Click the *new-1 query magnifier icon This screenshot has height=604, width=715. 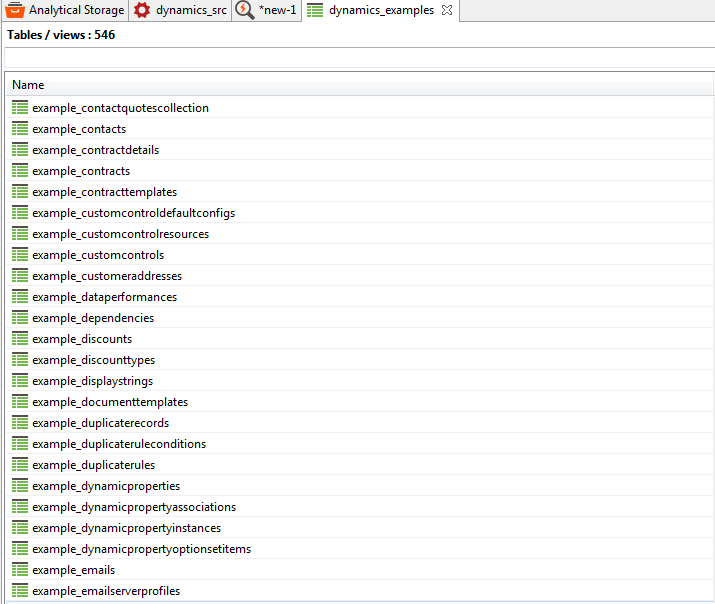coord(245,10)
